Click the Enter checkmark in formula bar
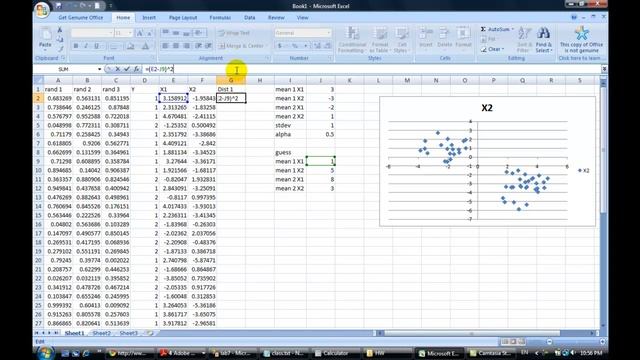This screenshot has width=640, height=360. tap(127, 69)
